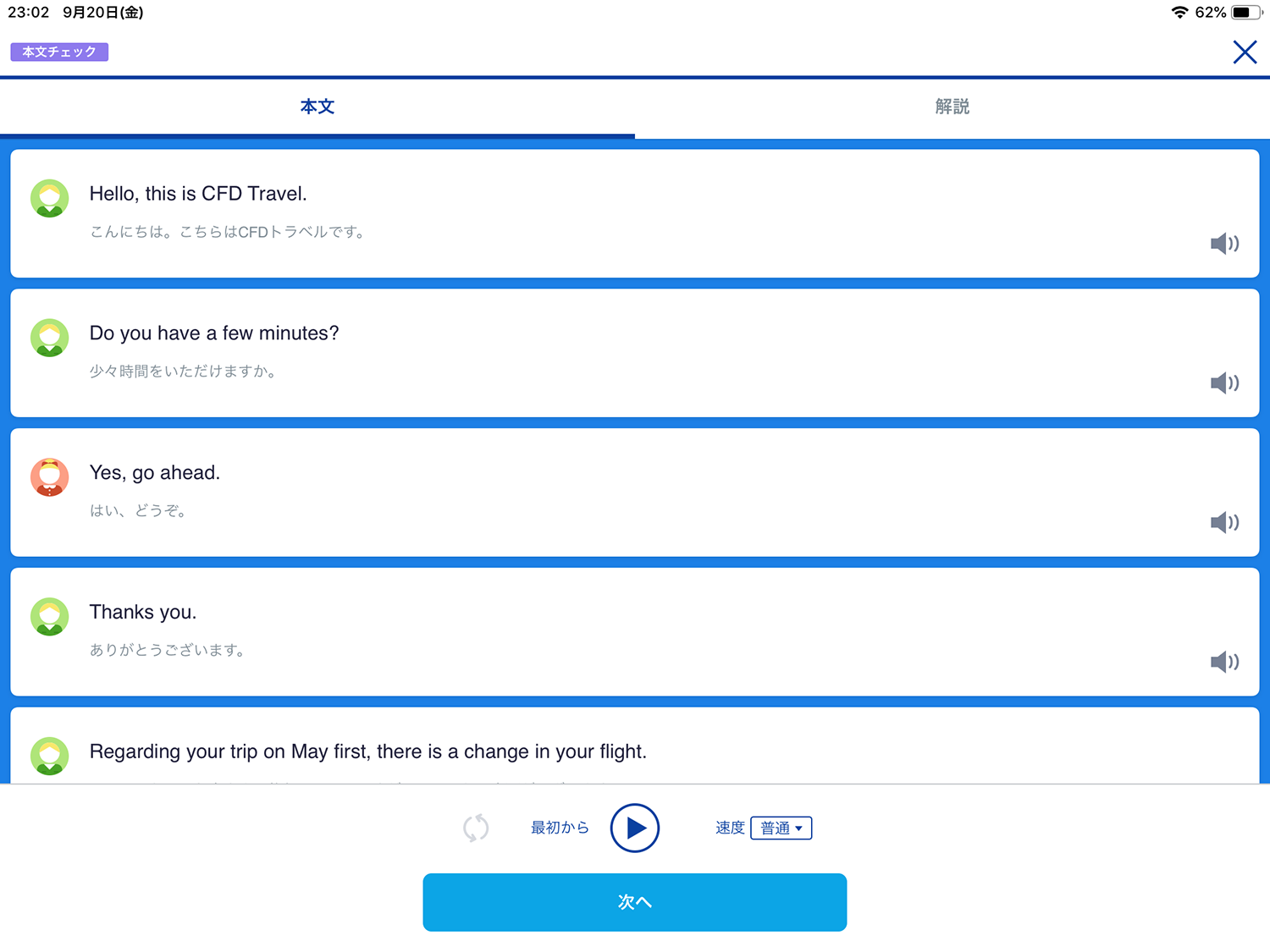Click green avatar beside 'Do you have a few minutes?'

[50, 338]
